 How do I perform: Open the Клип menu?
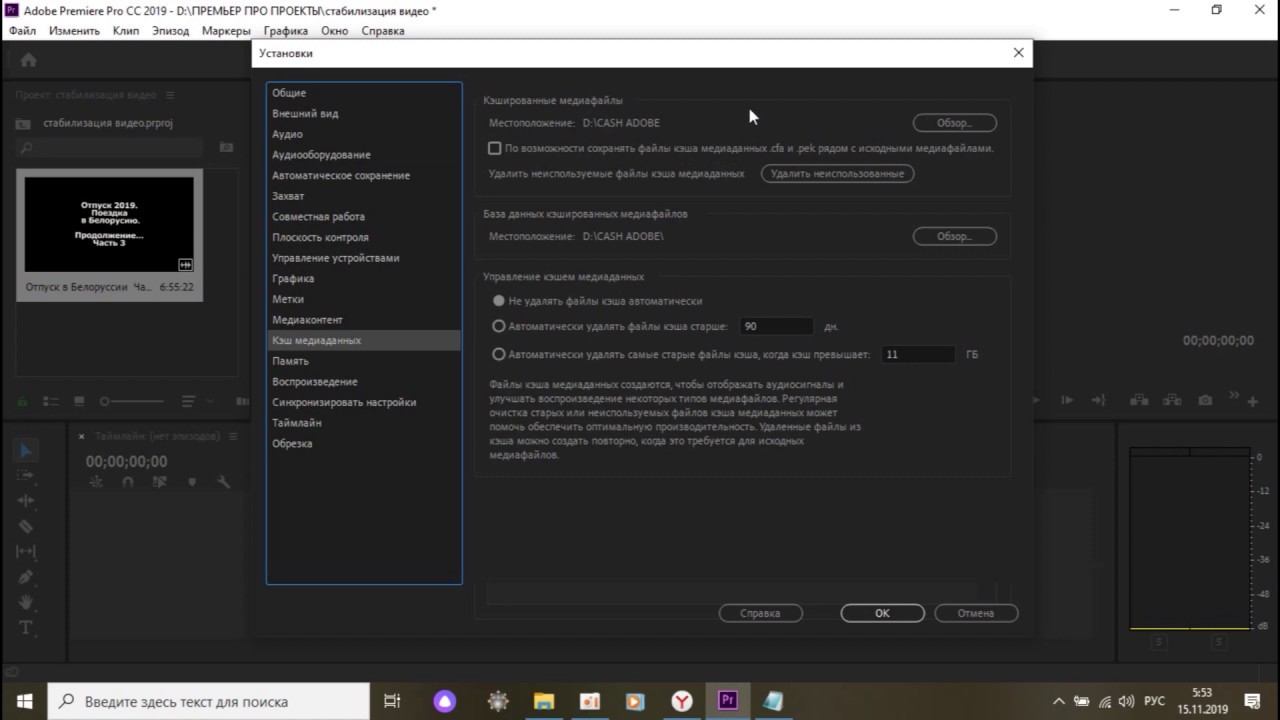(126, 31)
